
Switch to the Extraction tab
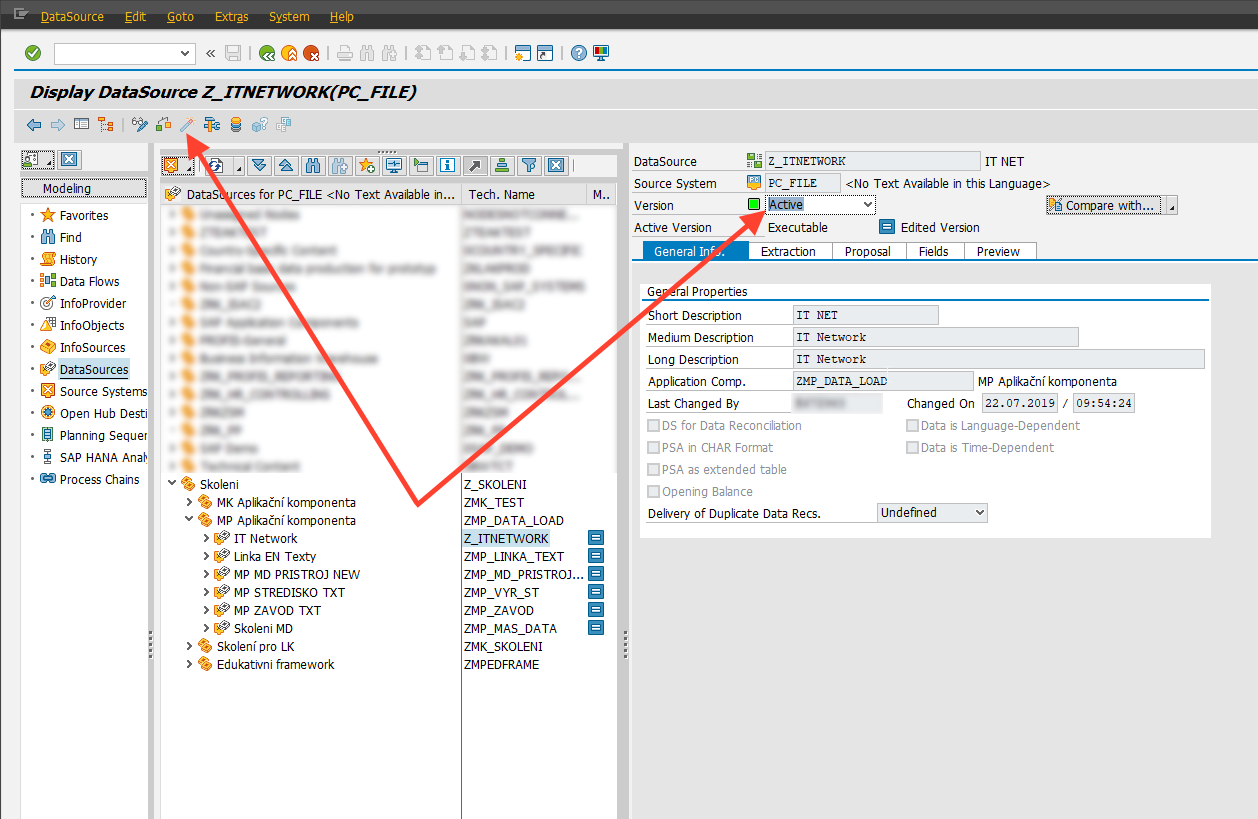pos(789,251)
